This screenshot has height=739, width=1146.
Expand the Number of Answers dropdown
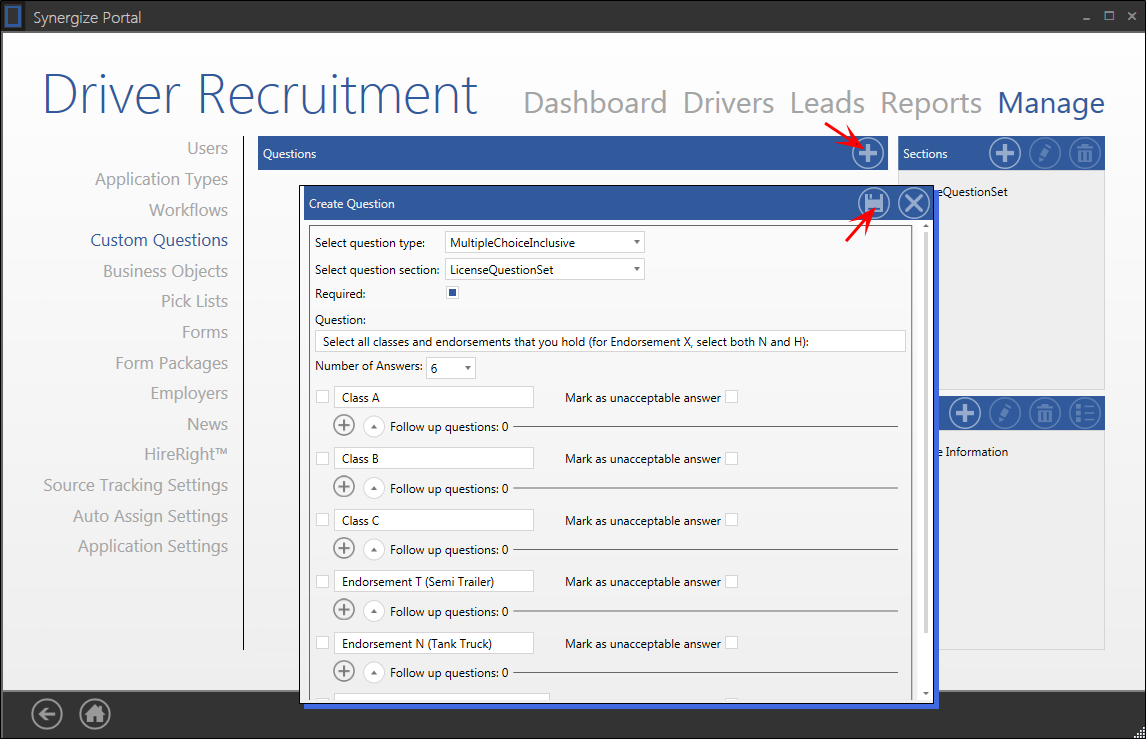(x=451, y=368)
